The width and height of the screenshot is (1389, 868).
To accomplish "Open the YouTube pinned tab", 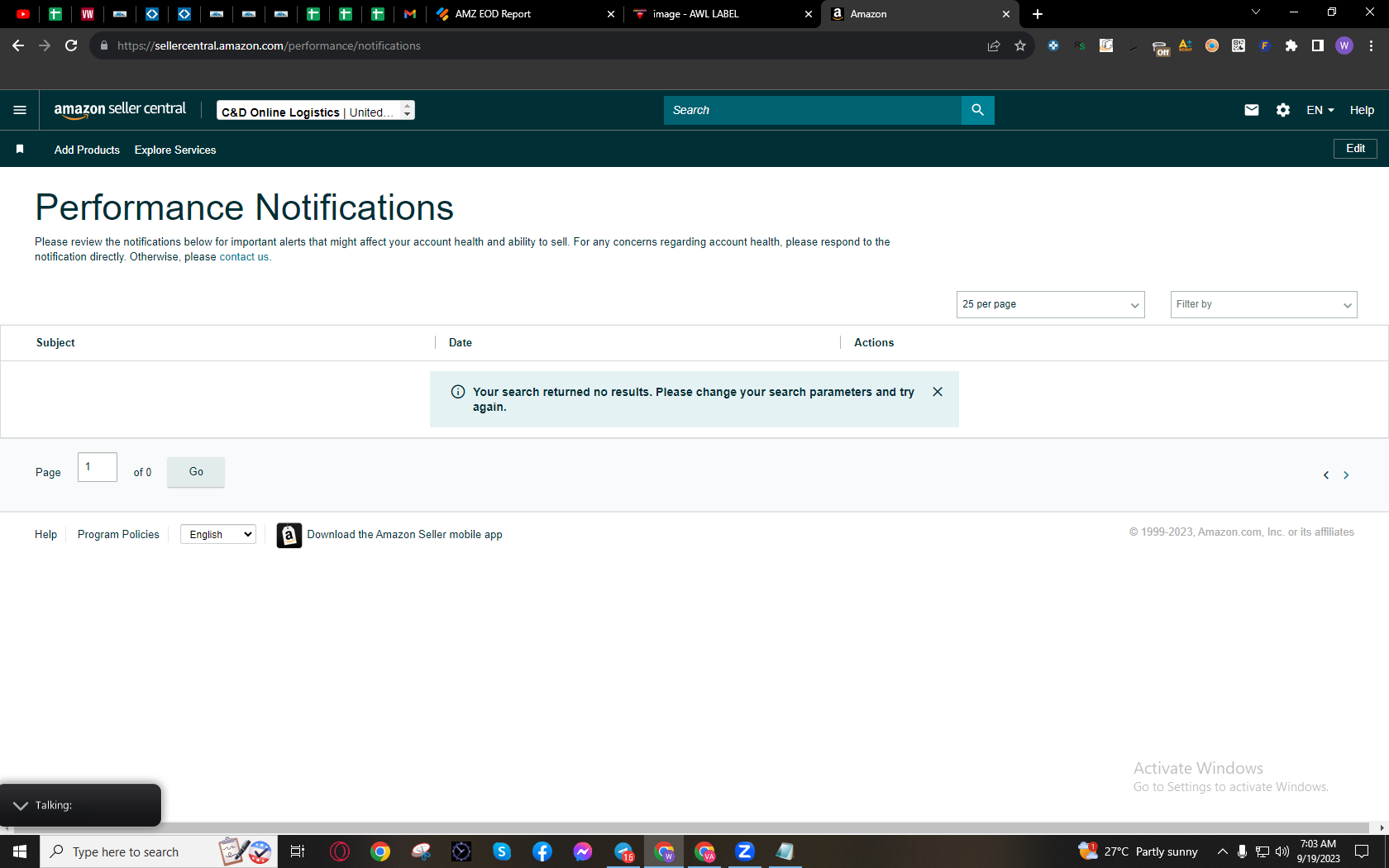I will [23, 14].
